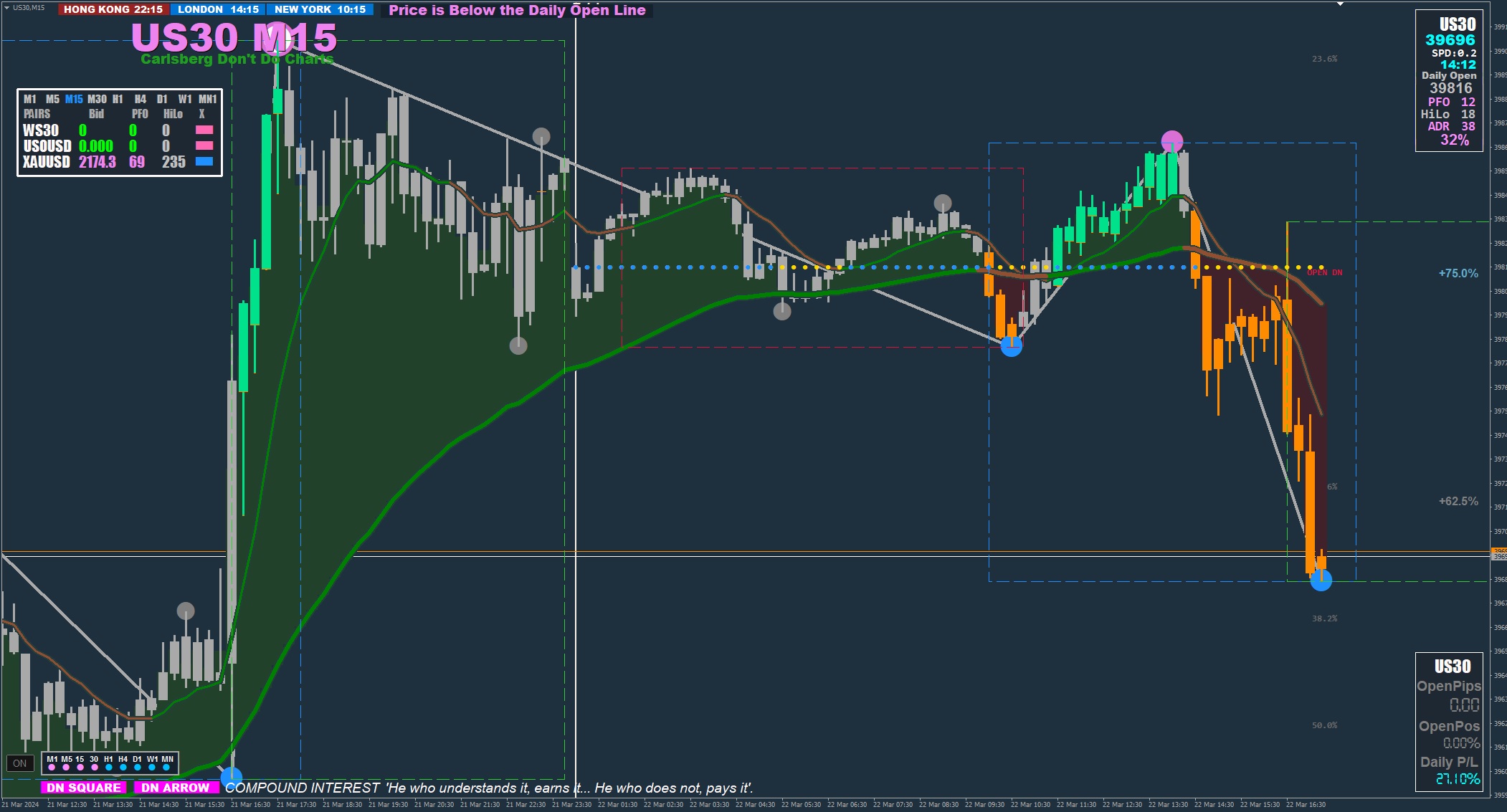Image resolution: width=1507 pixels, height=812 pixels.
Task: Click the blue circle at the bottom near 21 Mar 16:30
Action: (x=231, y=777)
